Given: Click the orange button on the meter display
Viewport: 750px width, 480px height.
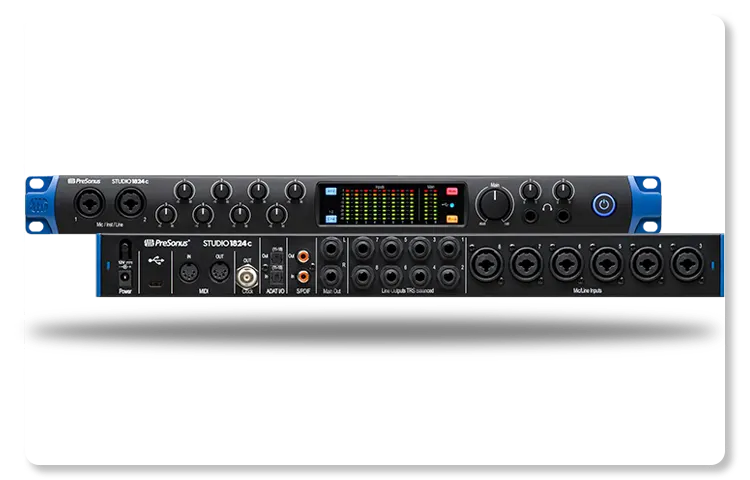Looking at the screenshot, I should 452,219.
